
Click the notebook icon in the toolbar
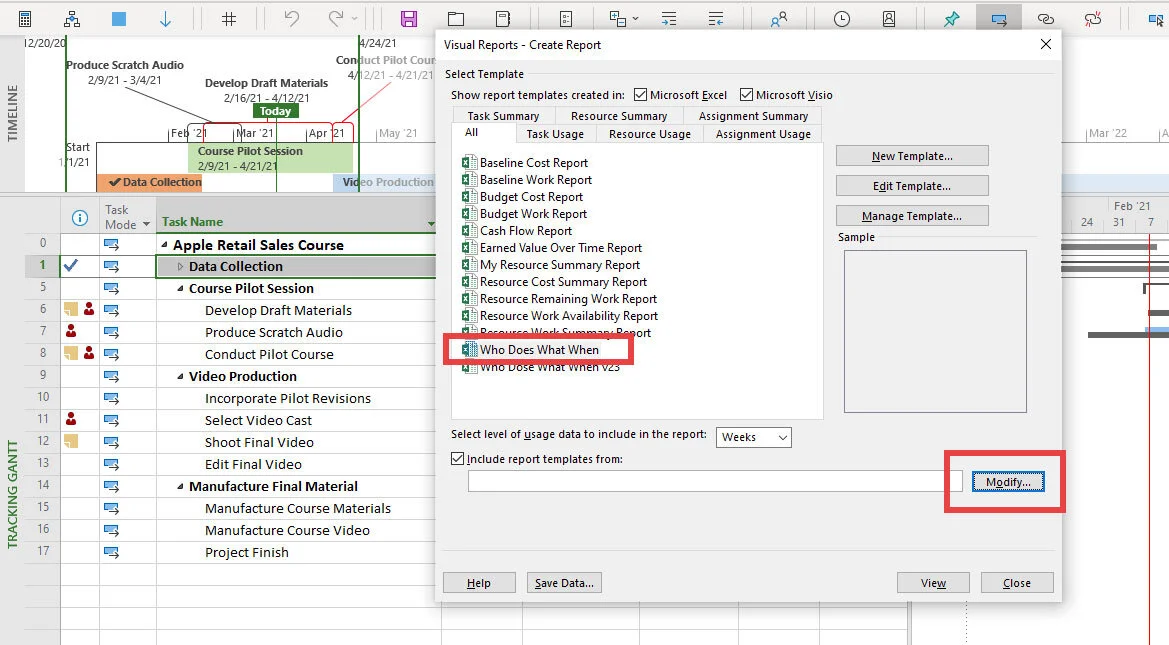503,19
